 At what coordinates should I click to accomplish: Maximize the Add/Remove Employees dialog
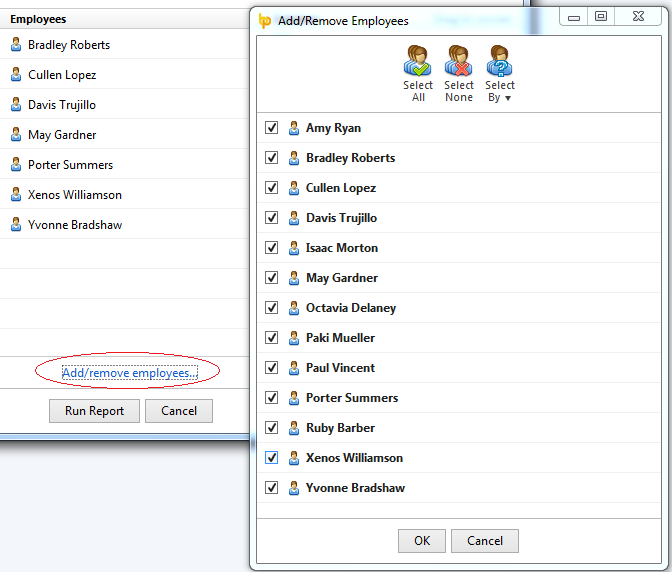pyautogui.click(x=601, y=17)
